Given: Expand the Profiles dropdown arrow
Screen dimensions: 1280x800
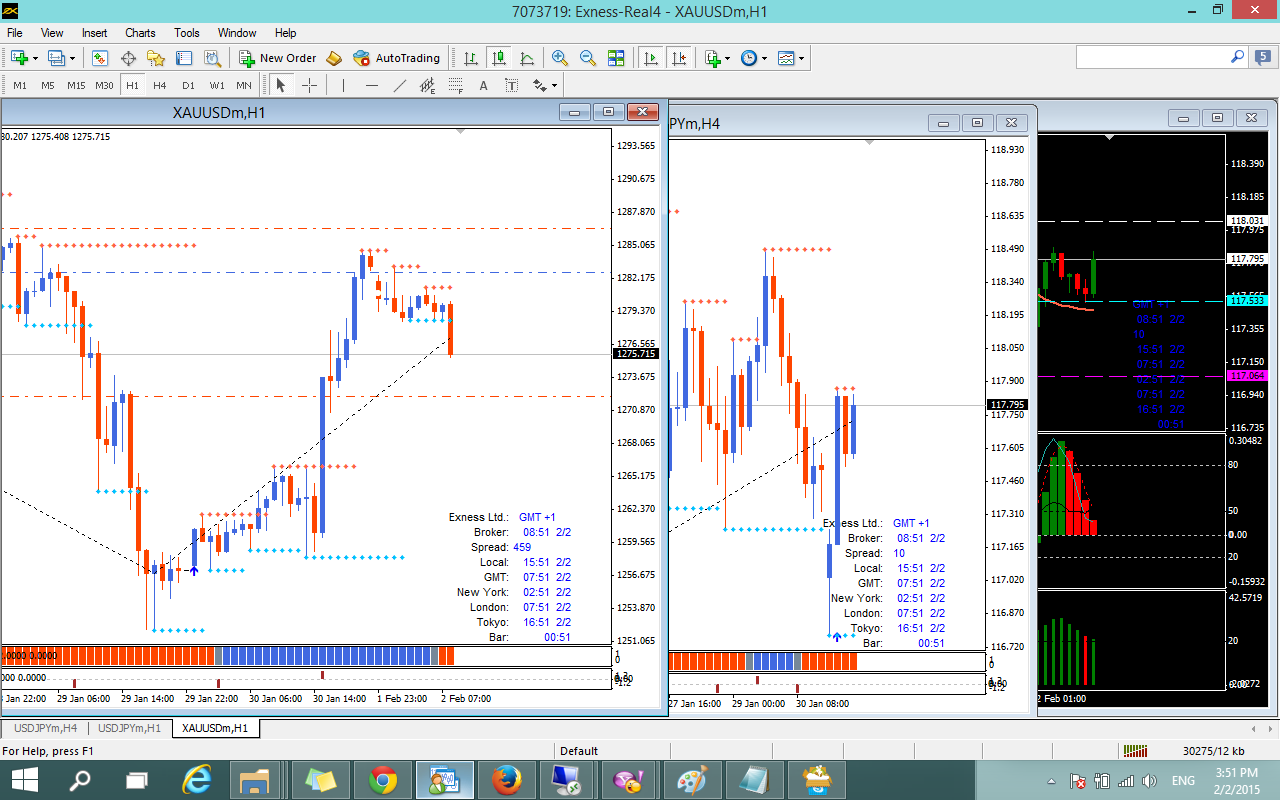Looking at the screenshot, I should coord(72,58).
